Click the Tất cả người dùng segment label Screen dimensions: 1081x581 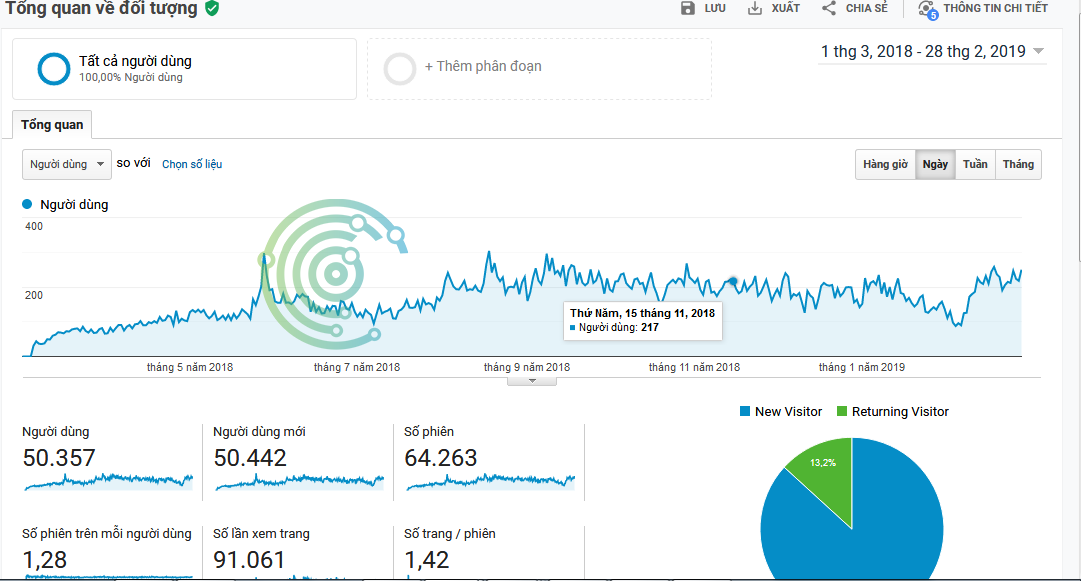(x=135, y=61)
